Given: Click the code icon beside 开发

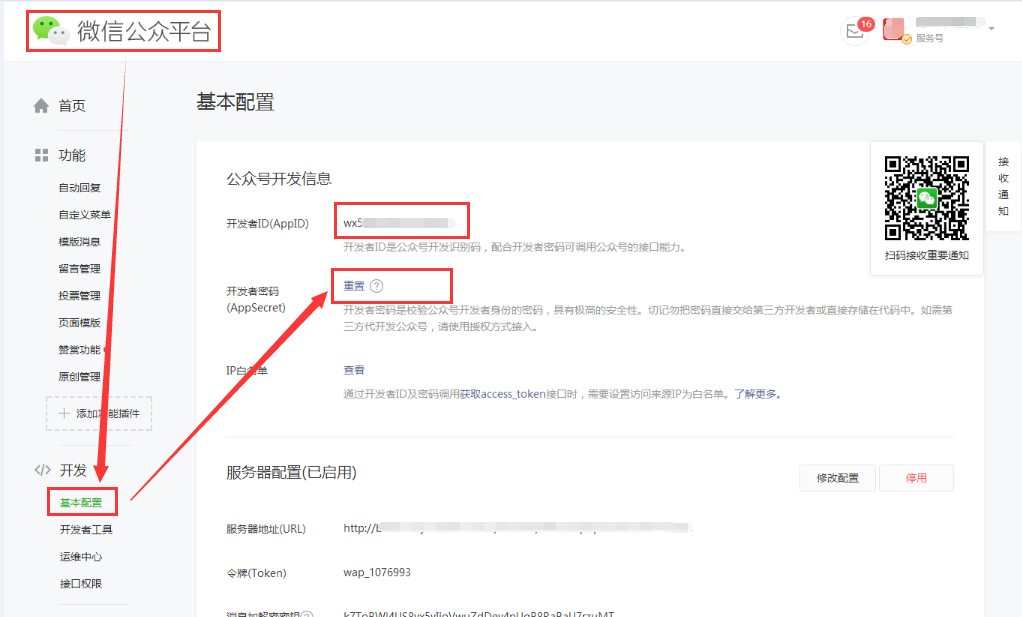Looking at the screenshot, I should click(x=42, y=470).
